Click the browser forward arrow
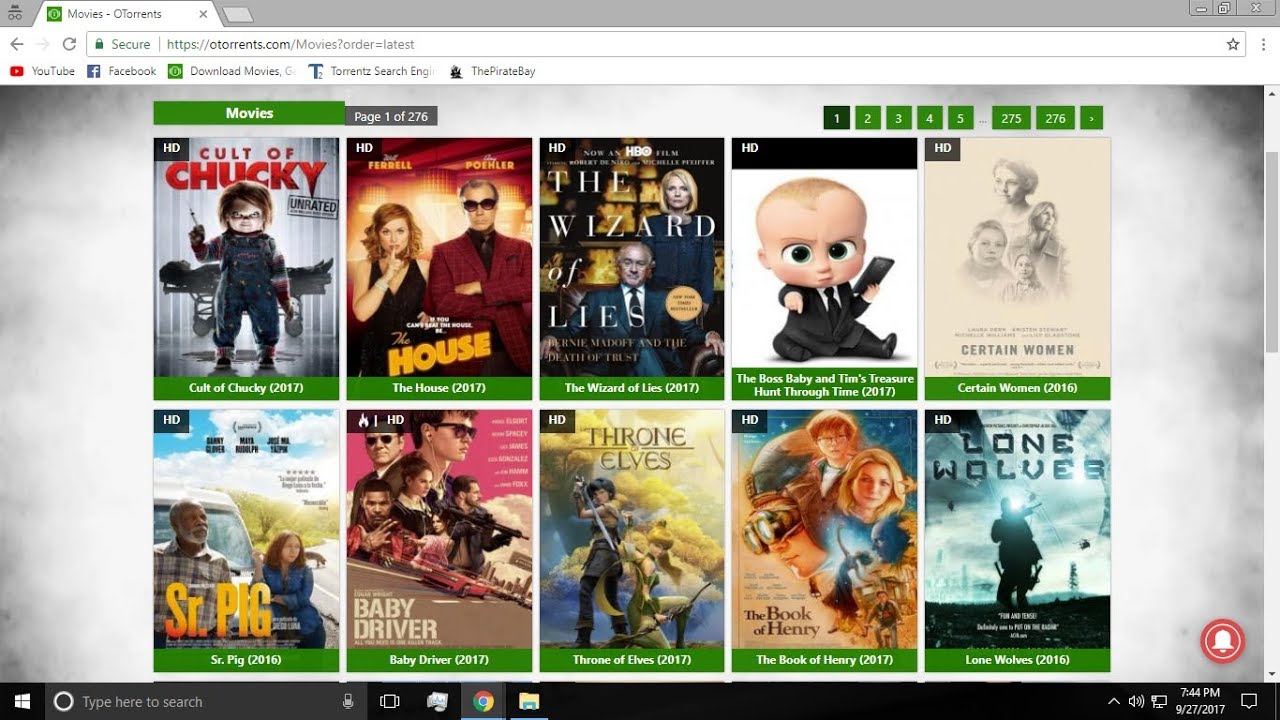Viewport: 1280px width, 720px height. pos(43,44)
